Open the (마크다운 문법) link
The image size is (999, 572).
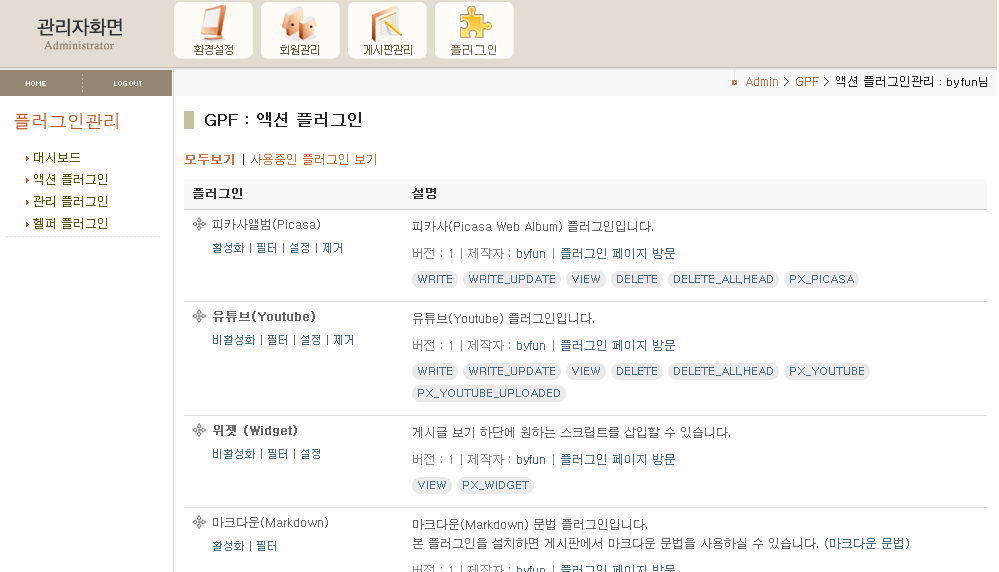pos(867,543)
